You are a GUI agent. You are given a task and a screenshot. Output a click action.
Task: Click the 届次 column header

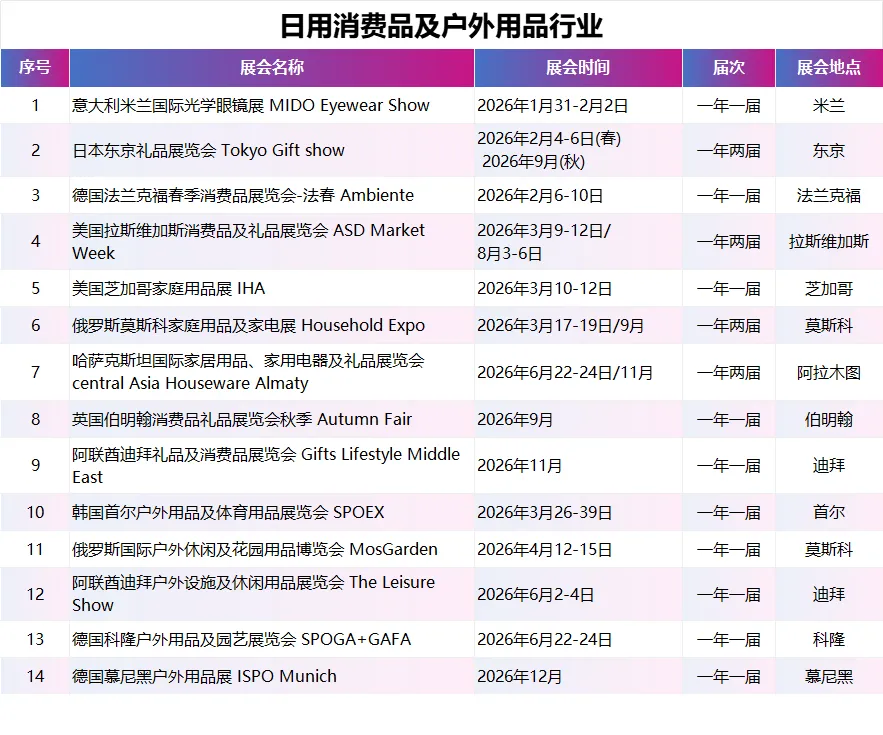click(729, 68)
